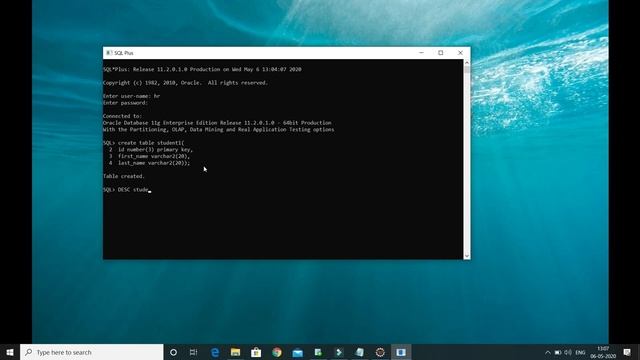Image resolution: width=640 pixels, height=360 pixels.
Task: Open the volume control in the system tray
Action: (568, 352)
